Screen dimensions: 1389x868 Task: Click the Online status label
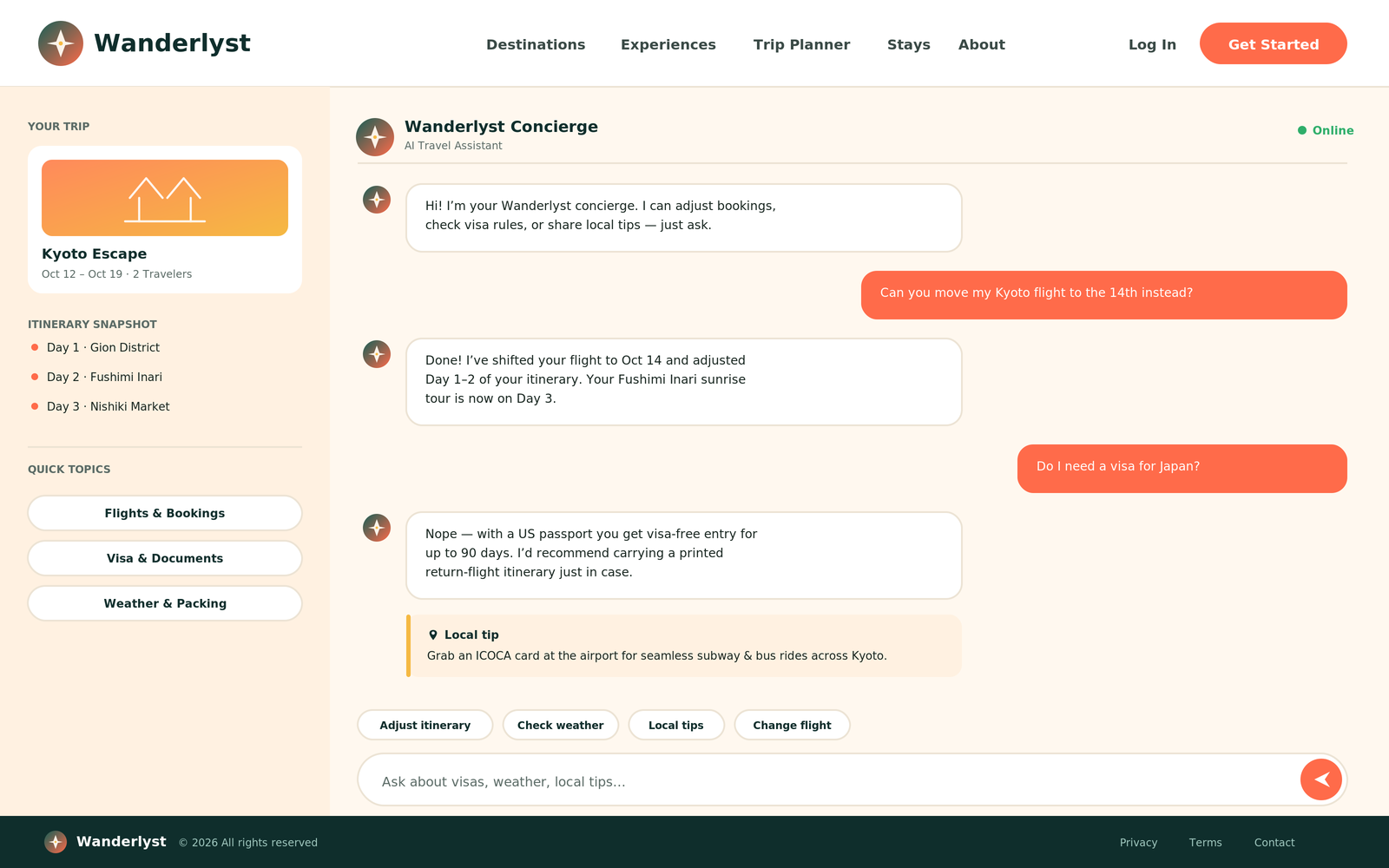[1333, 130]
